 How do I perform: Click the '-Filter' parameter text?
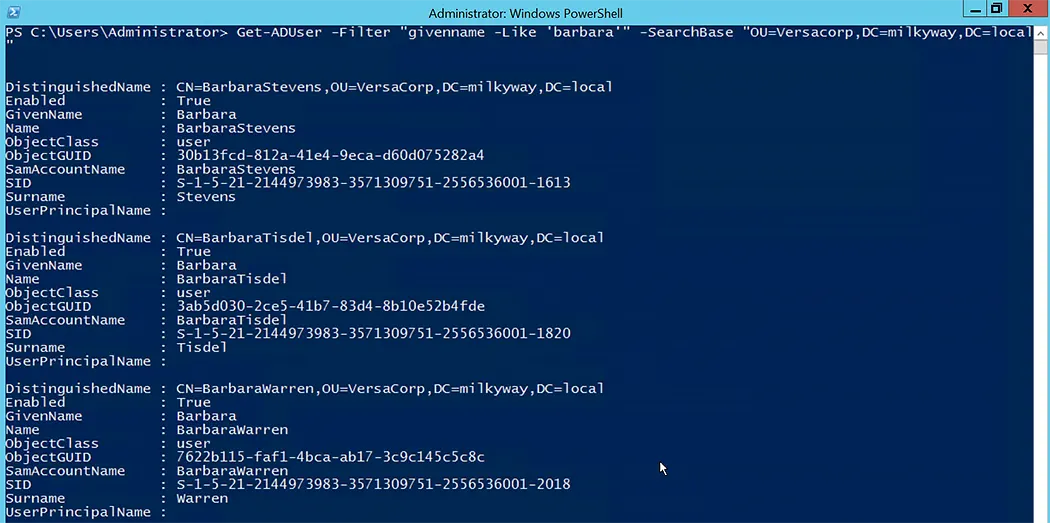point(360,33)
